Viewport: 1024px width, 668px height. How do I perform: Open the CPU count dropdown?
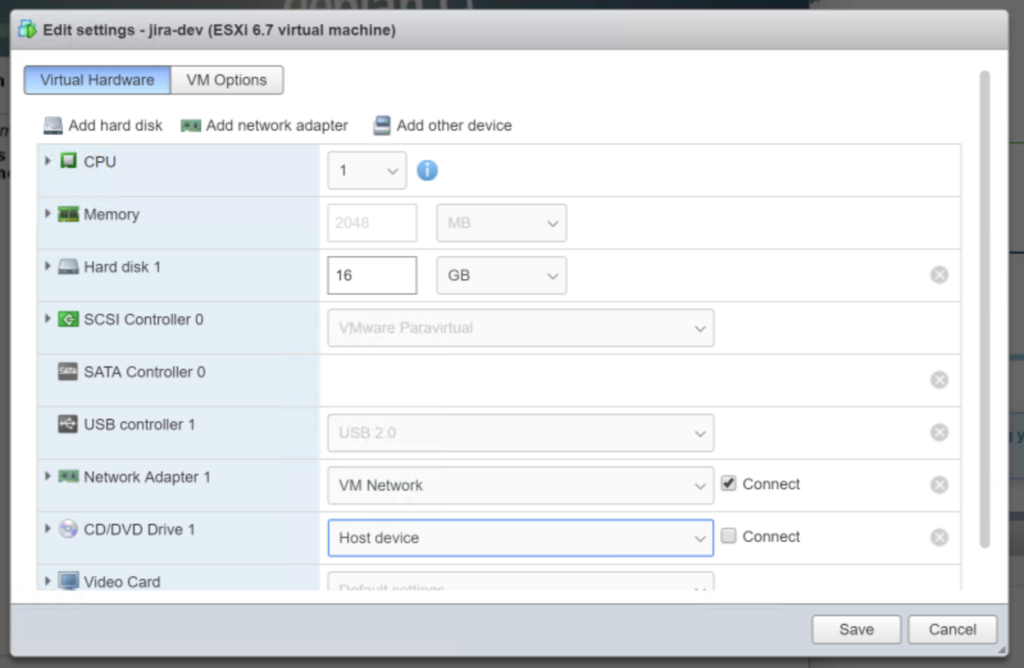tap(367, 170)
